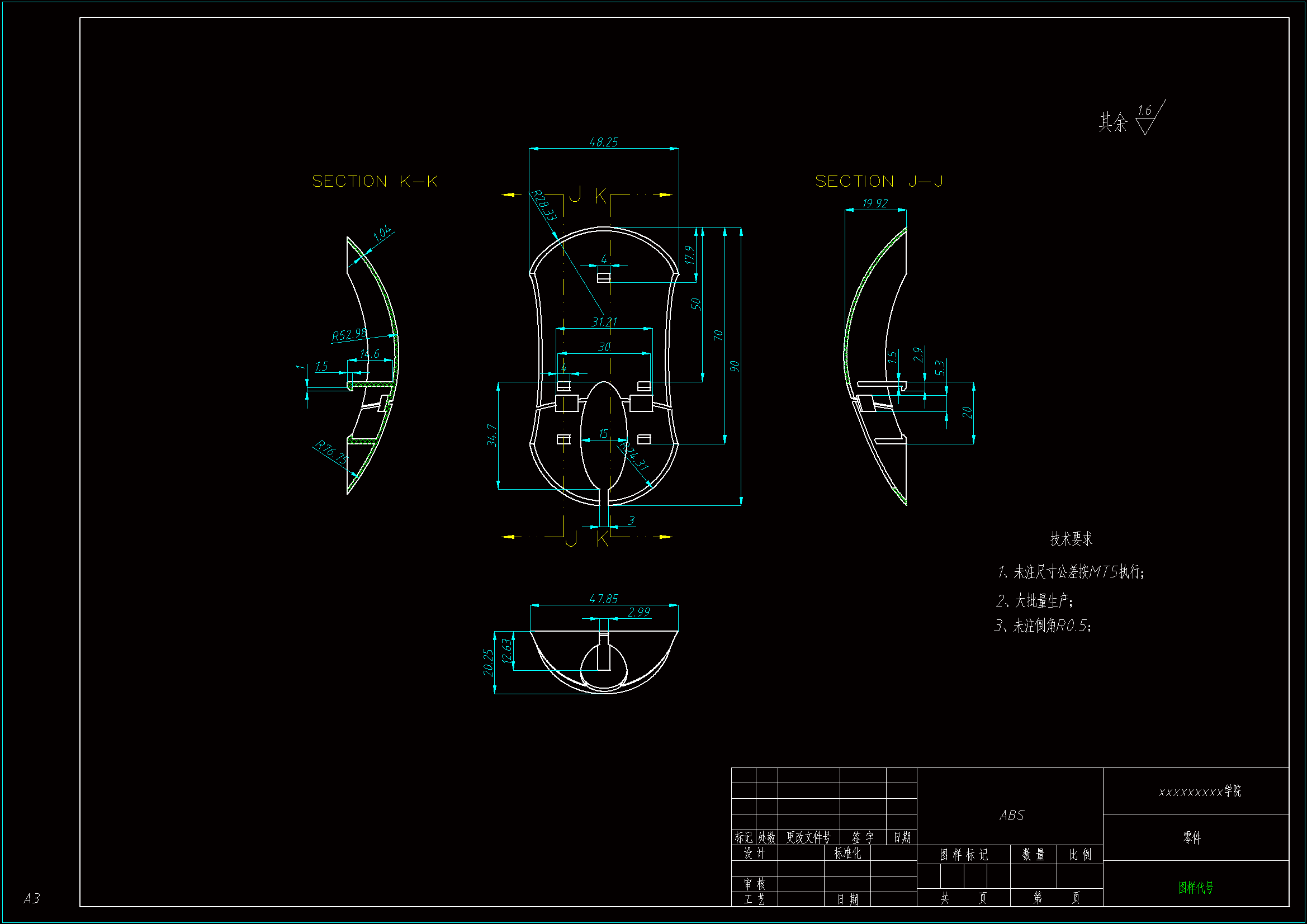This screenshot has width=1307, height=924.
Task: Click the 未注倒角R0.5 note line
Action: [1042, 626]
